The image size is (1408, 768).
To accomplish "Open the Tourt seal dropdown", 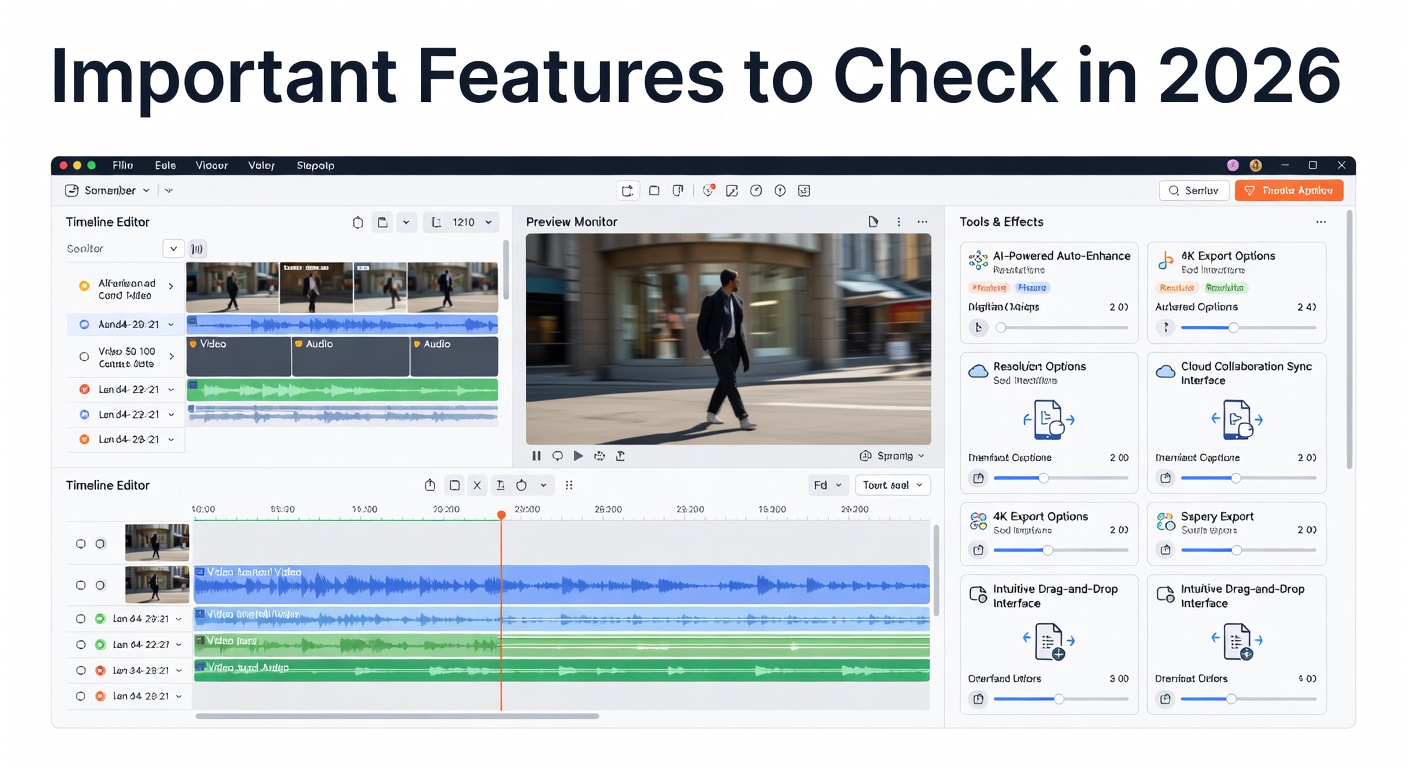I will (892, 485).
